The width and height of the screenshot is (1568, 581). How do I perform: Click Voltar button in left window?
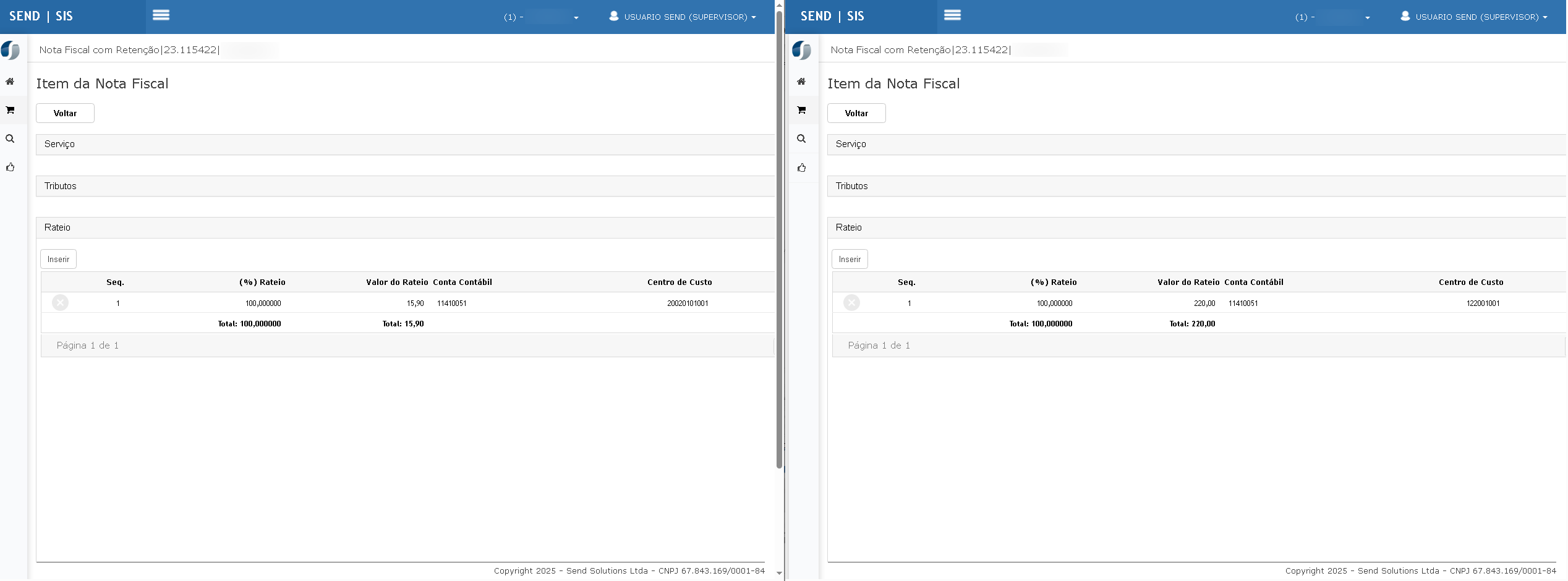pos(65,113)
